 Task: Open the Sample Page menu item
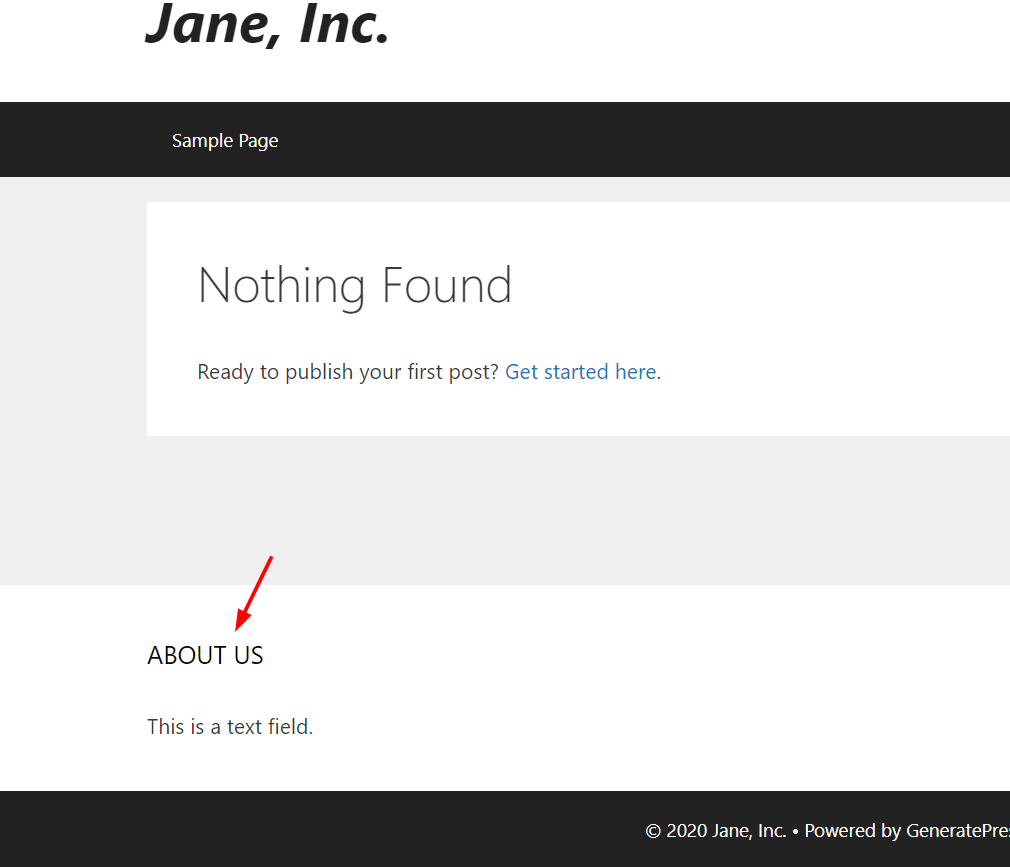click(x=225, y=140)
